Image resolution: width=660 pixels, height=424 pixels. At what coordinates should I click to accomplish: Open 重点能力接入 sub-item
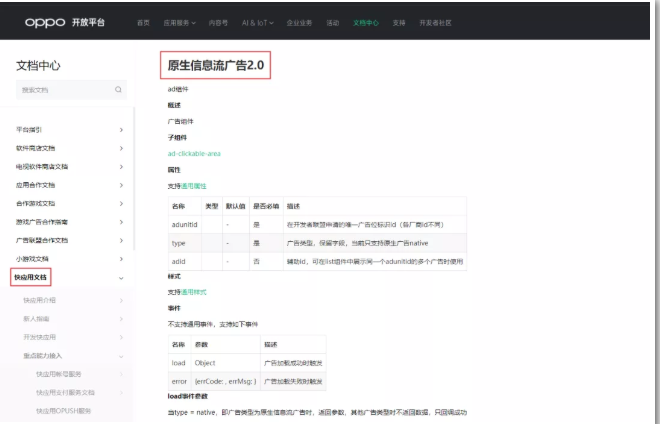click(43, 356)
